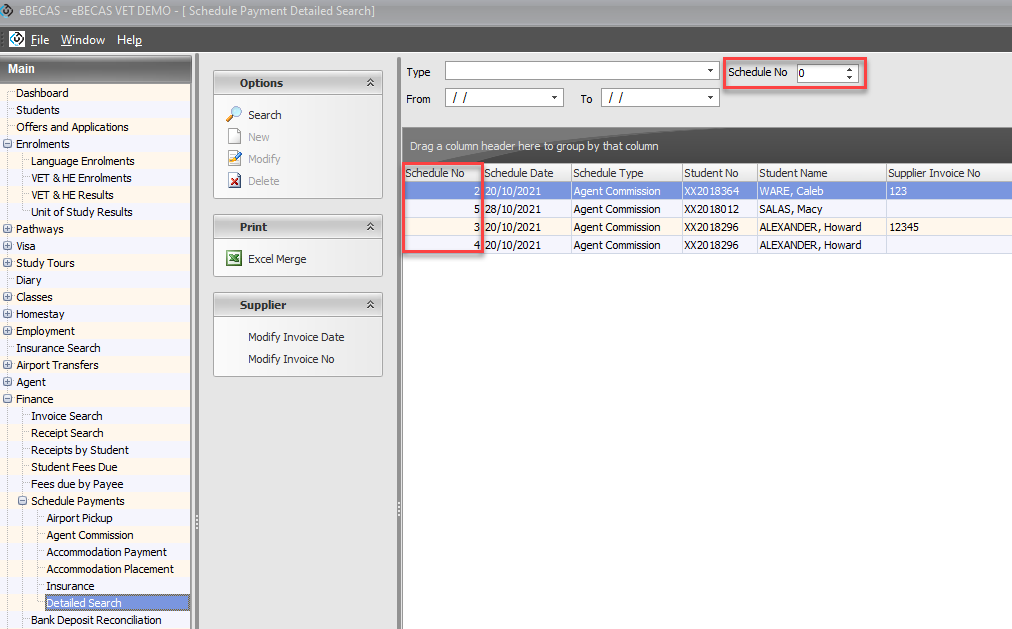Screen dimensions: 1012x629
Task: Open the From date picker dropdown
Action: [556, 98]
